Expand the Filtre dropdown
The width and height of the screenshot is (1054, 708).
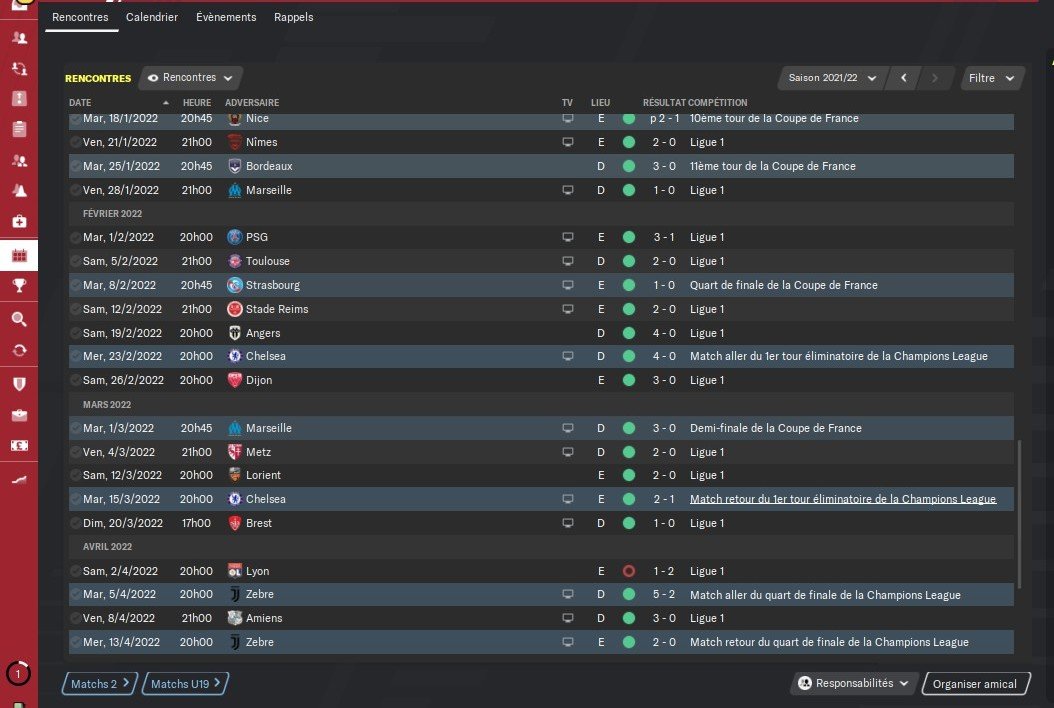(x=991, y=78)
